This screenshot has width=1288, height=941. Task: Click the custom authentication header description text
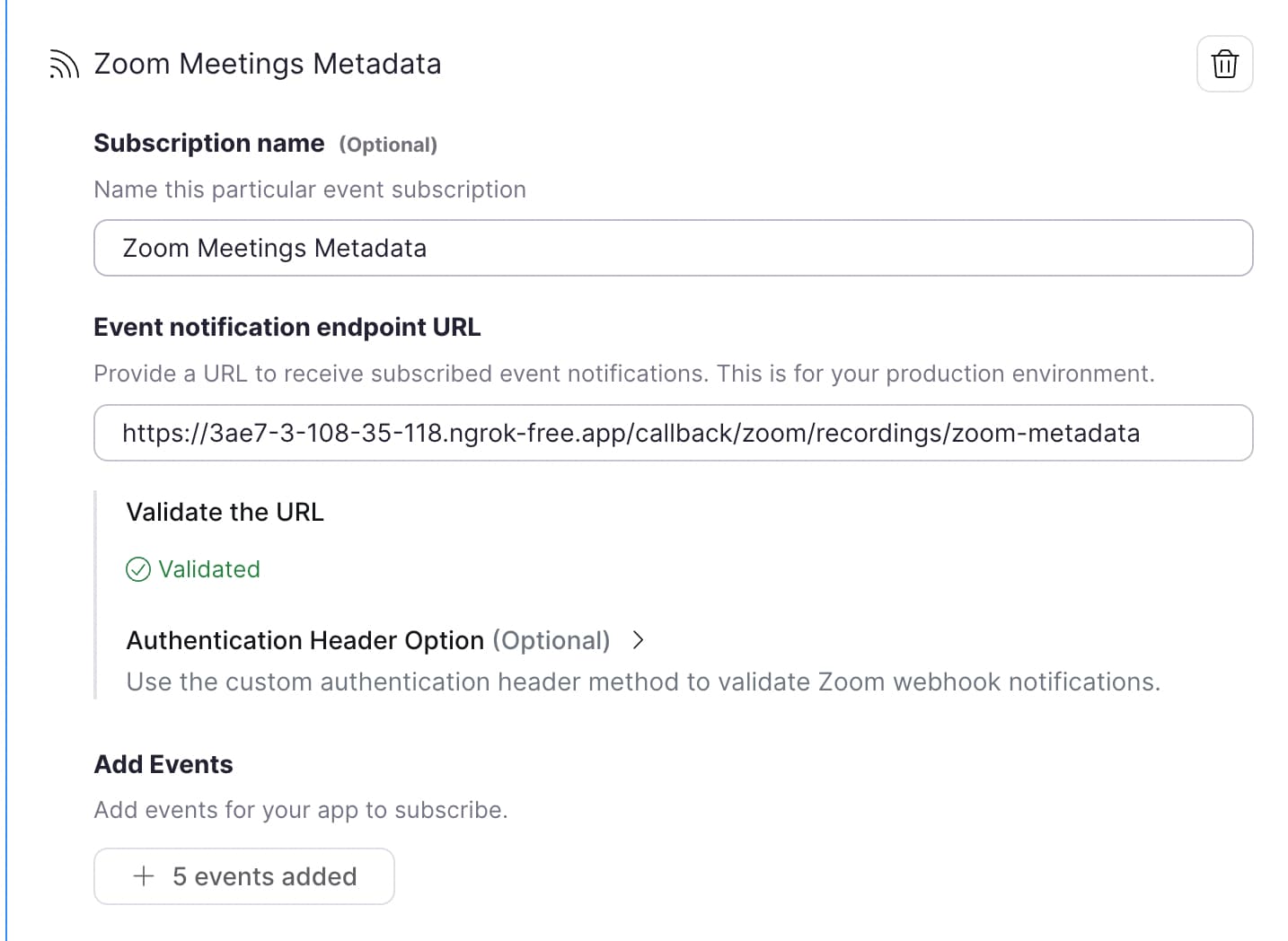pyautogui.click(x=643, y=682)
